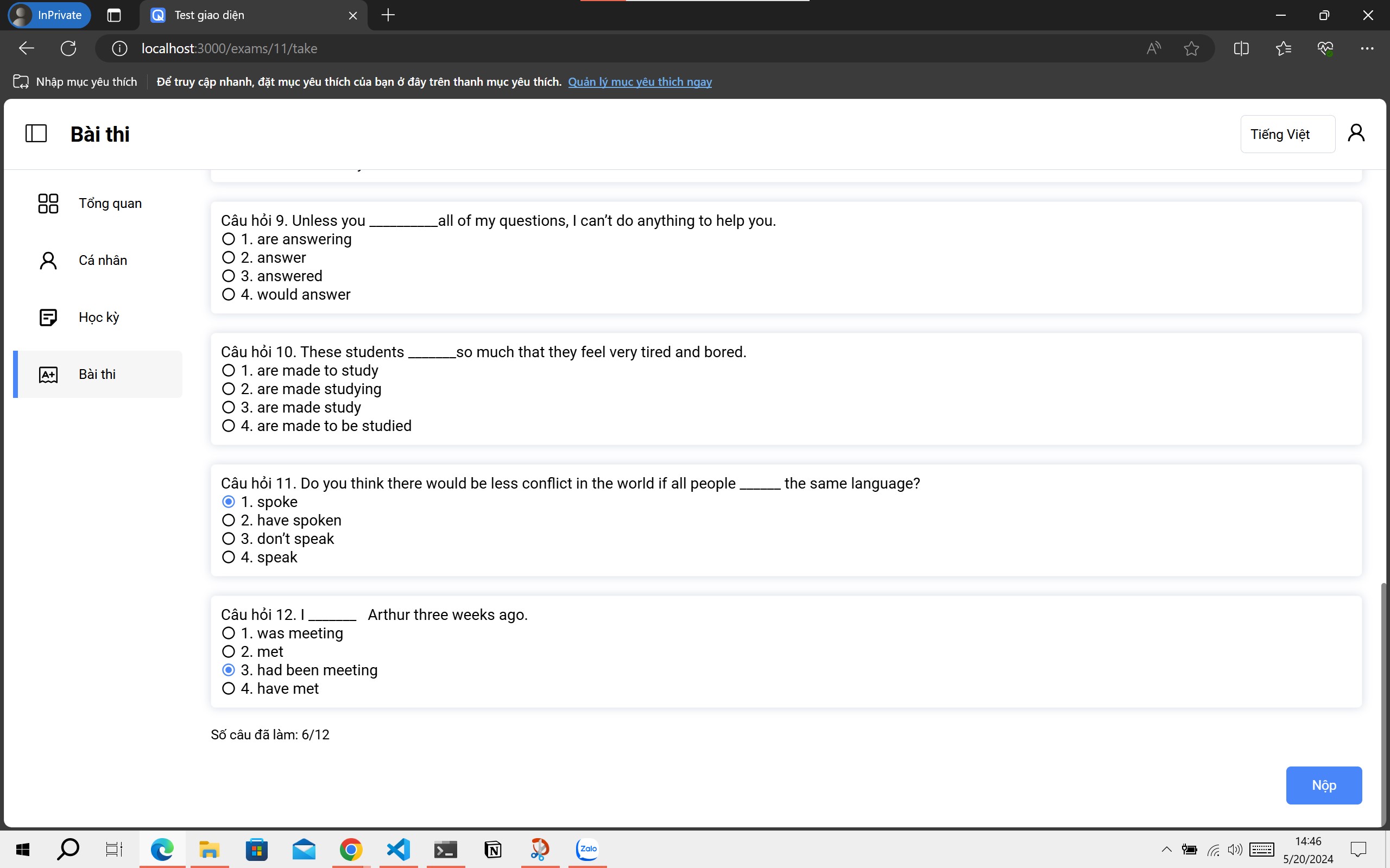Refresh the browser page
Viewport: 1390px width, 868px height.
(x=68, y=48)
